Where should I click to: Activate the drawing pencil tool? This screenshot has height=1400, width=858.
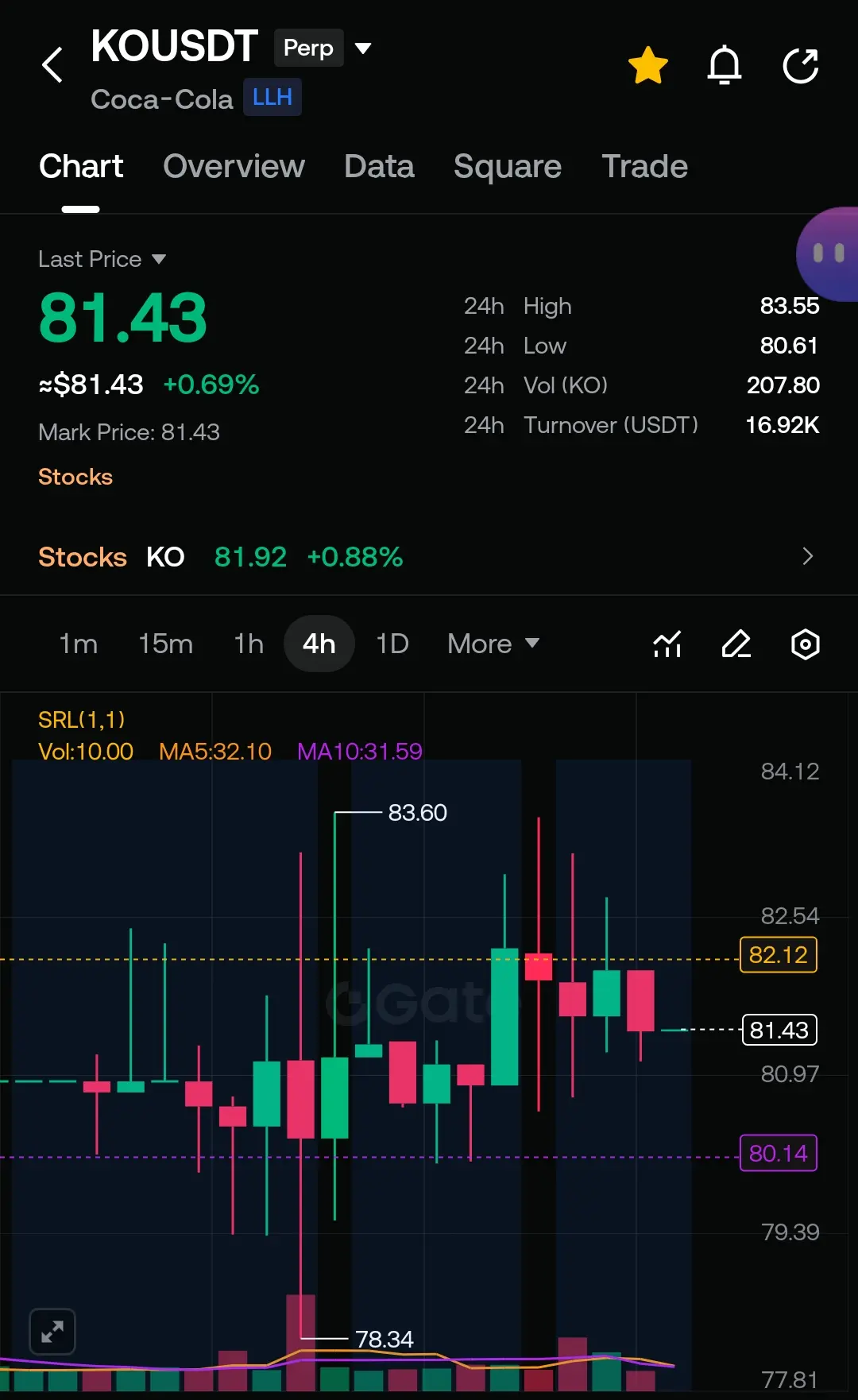pos(736,644)
